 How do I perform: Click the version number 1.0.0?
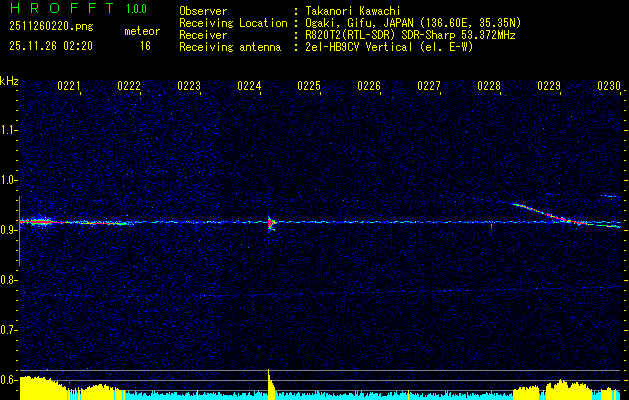pyautogui.click(x=136, y=9)
